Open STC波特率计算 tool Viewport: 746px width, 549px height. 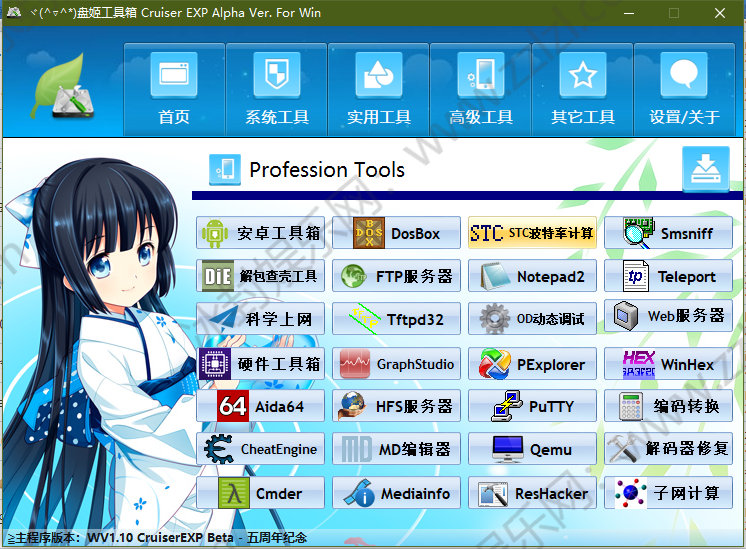532,233
